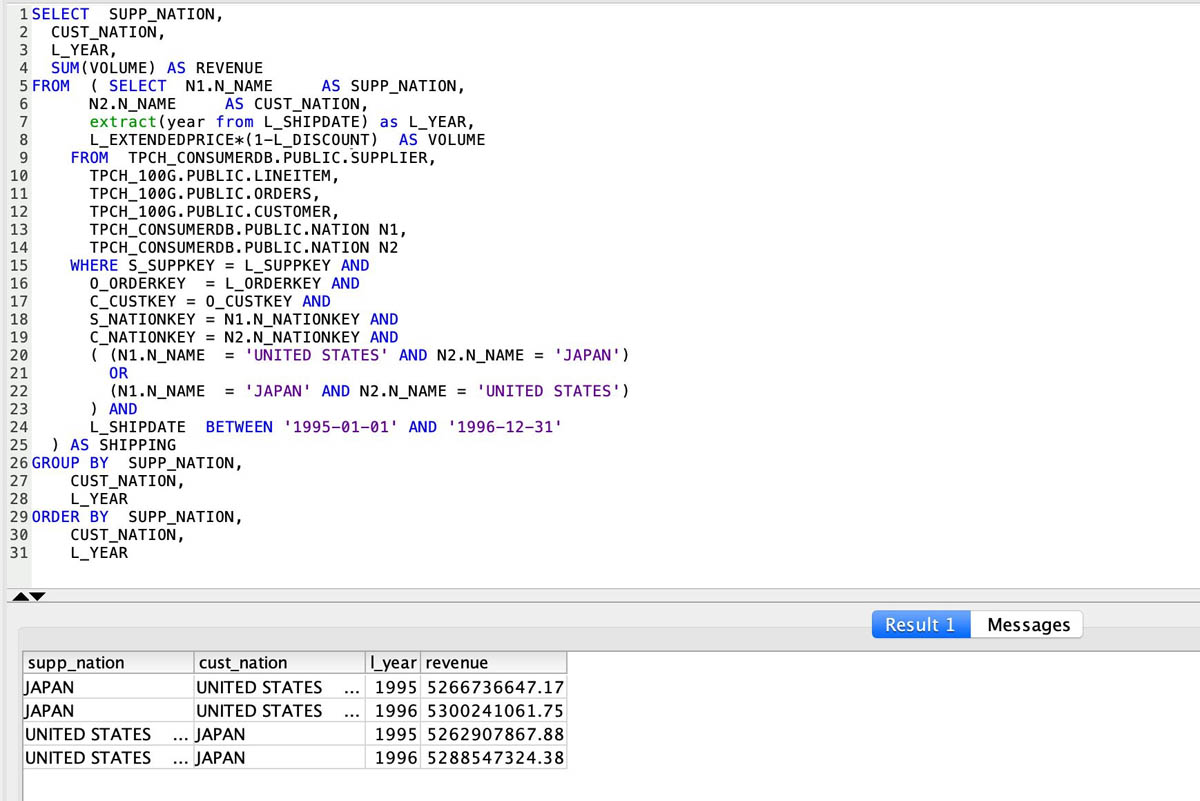Collapse results pane with the up splitter arrow
1200x801 pixels.
tap(20, 597)
